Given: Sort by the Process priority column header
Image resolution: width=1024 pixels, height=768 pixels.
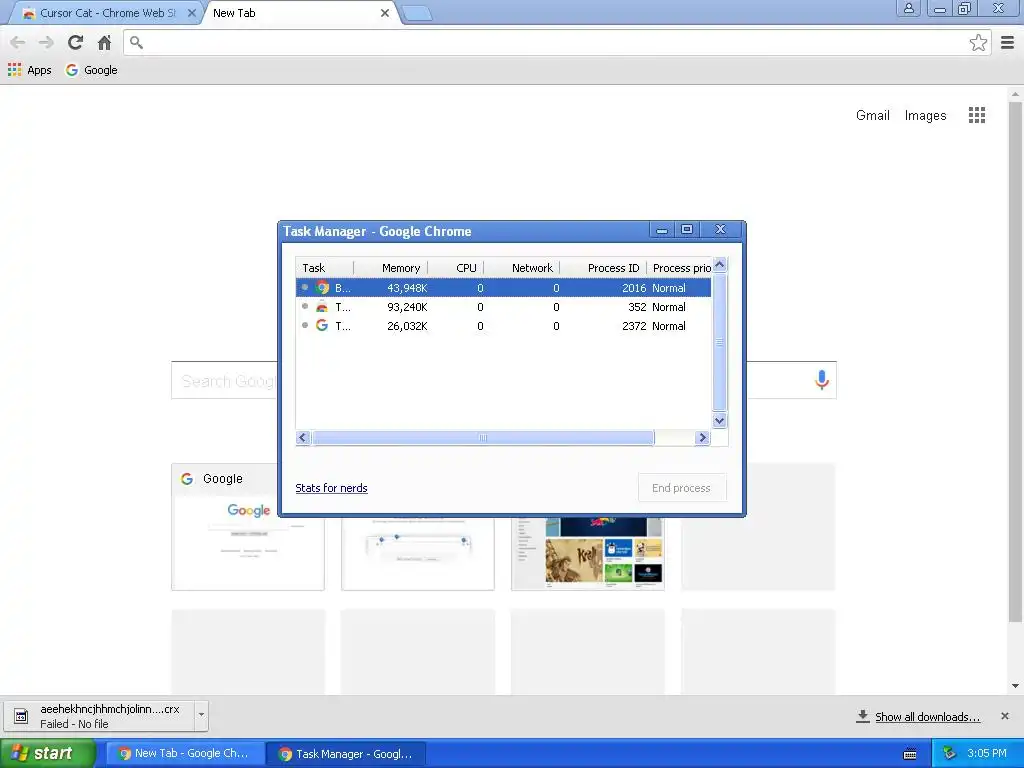Looking at the screenshot, I should pos(679,268).
